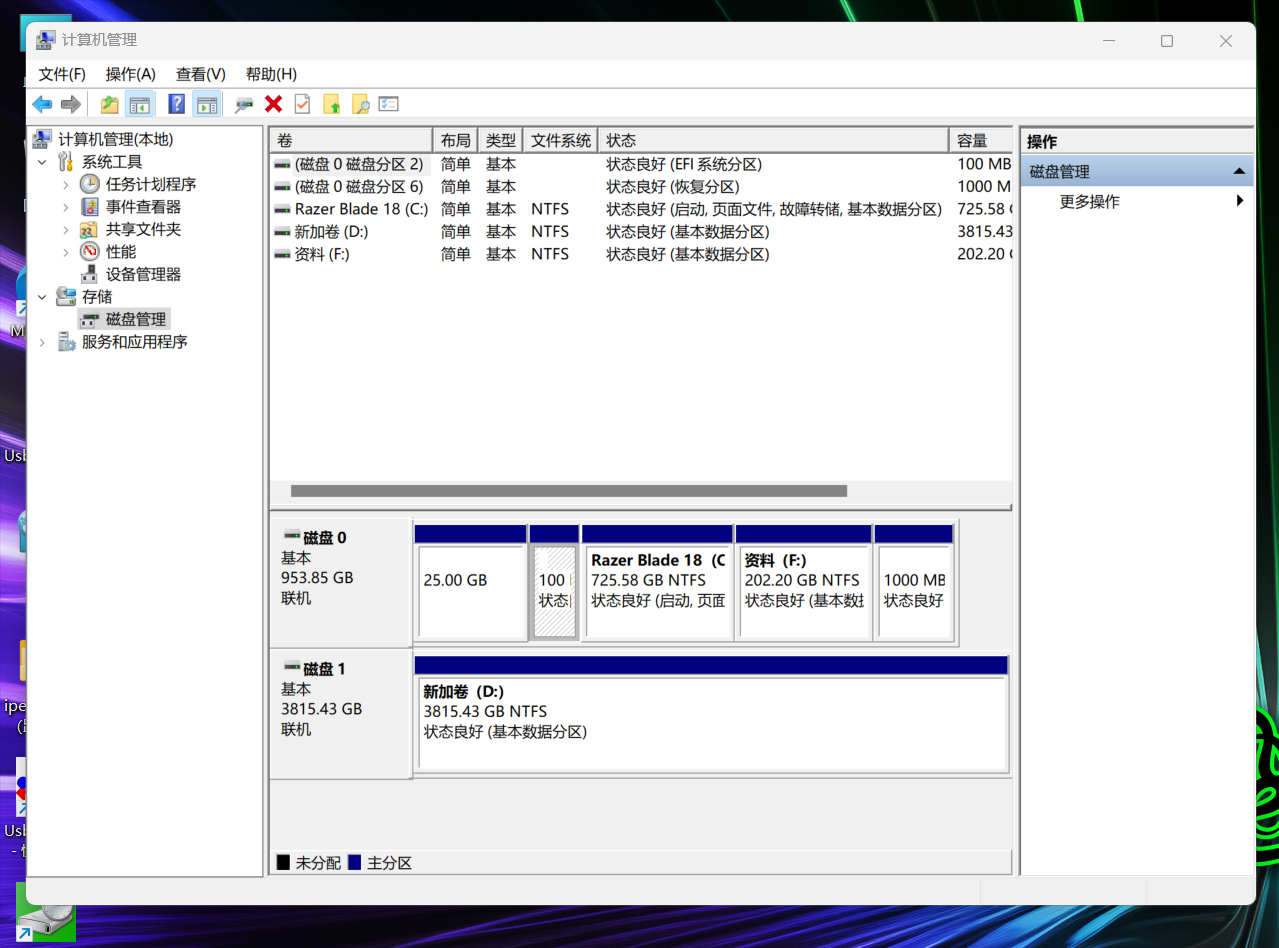Open the 操作(A) menu
Screen dimensions: 1279x948
tap(130, 74)
